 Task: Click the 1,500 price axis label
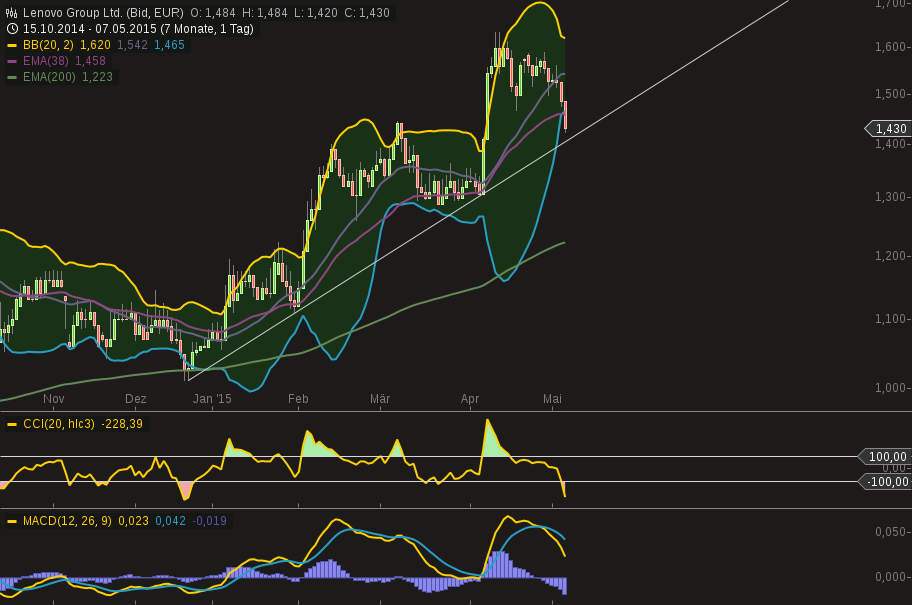pyautogui.click(x=890, y=94)
